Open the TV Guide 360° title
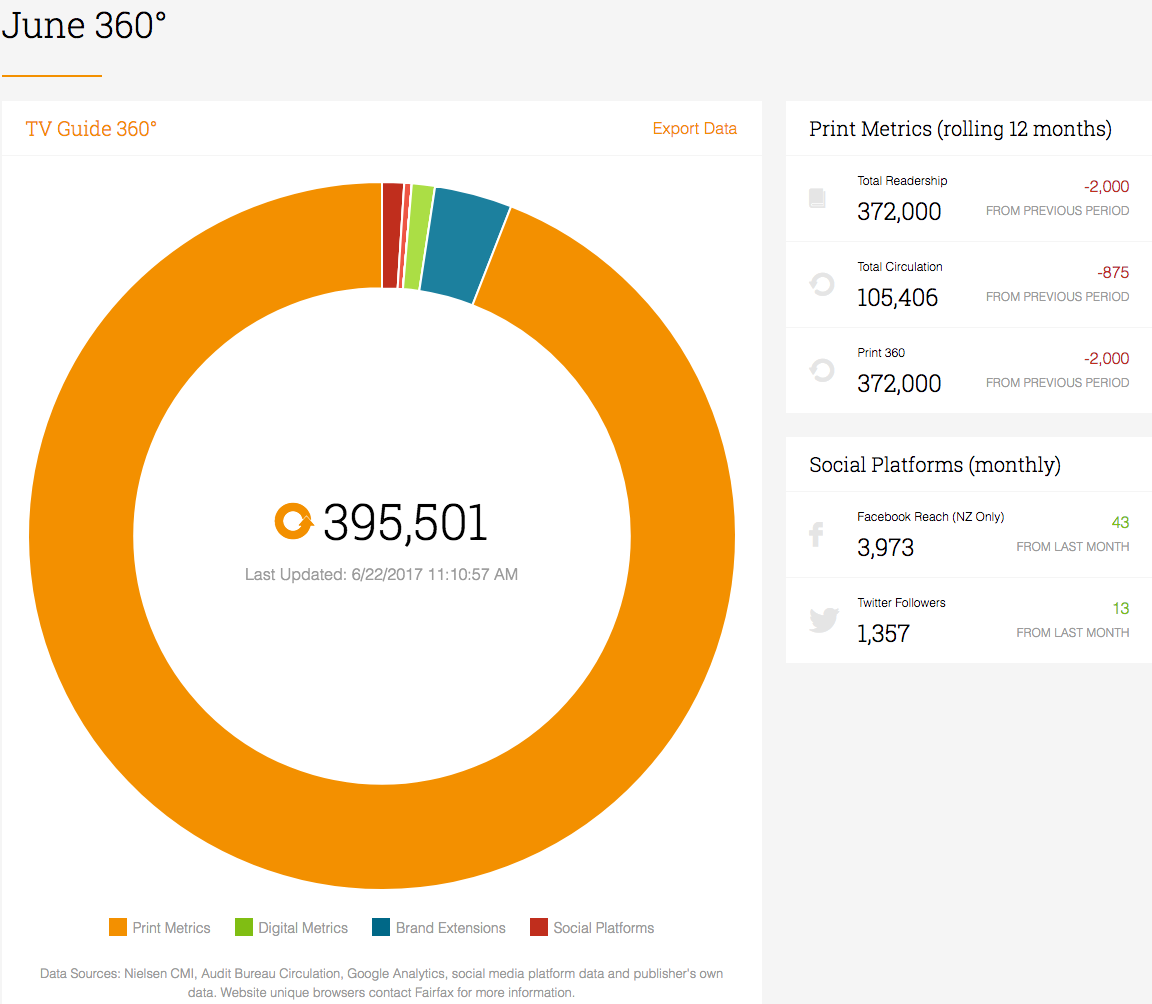Screen dimensions: 1152x1004 point(91,129)
